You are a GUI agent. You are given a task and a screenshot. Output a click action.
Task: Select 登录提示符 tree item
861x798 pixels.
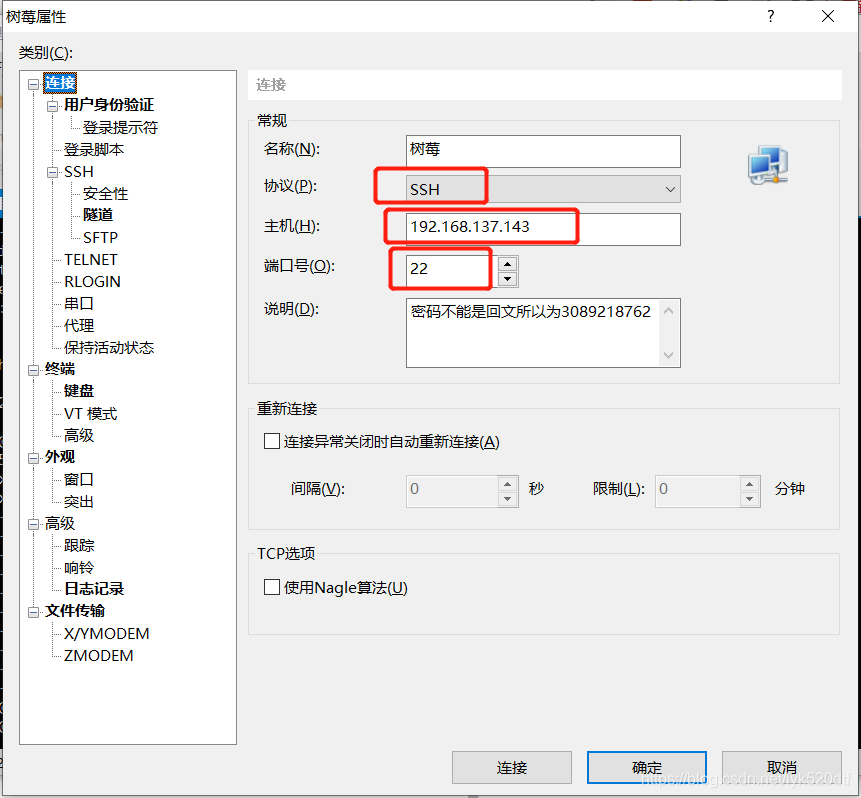tap(120, 127)
